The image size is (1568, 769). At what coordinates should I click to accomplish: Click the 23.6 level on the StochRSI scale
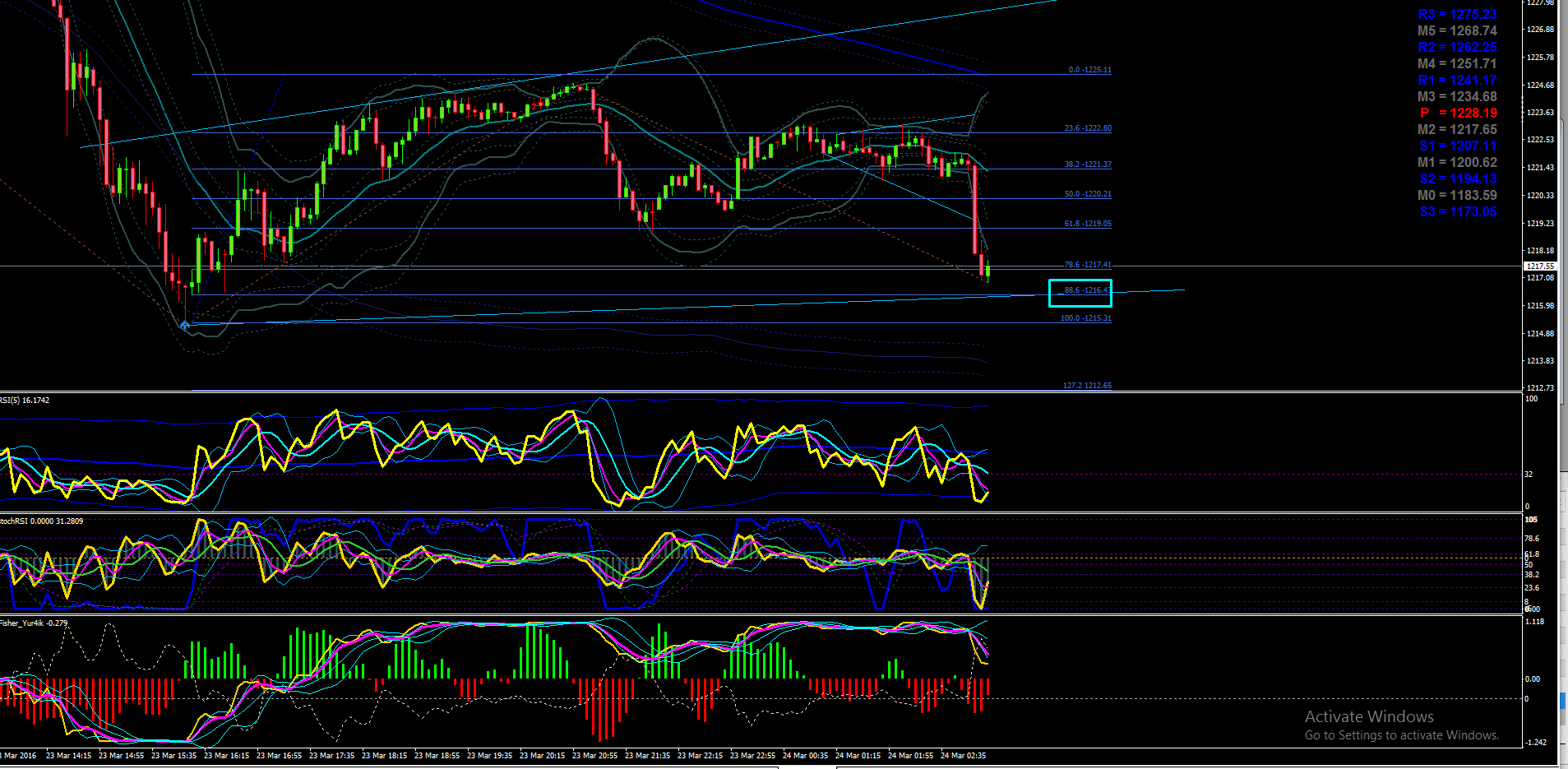tap(1532, 588)
